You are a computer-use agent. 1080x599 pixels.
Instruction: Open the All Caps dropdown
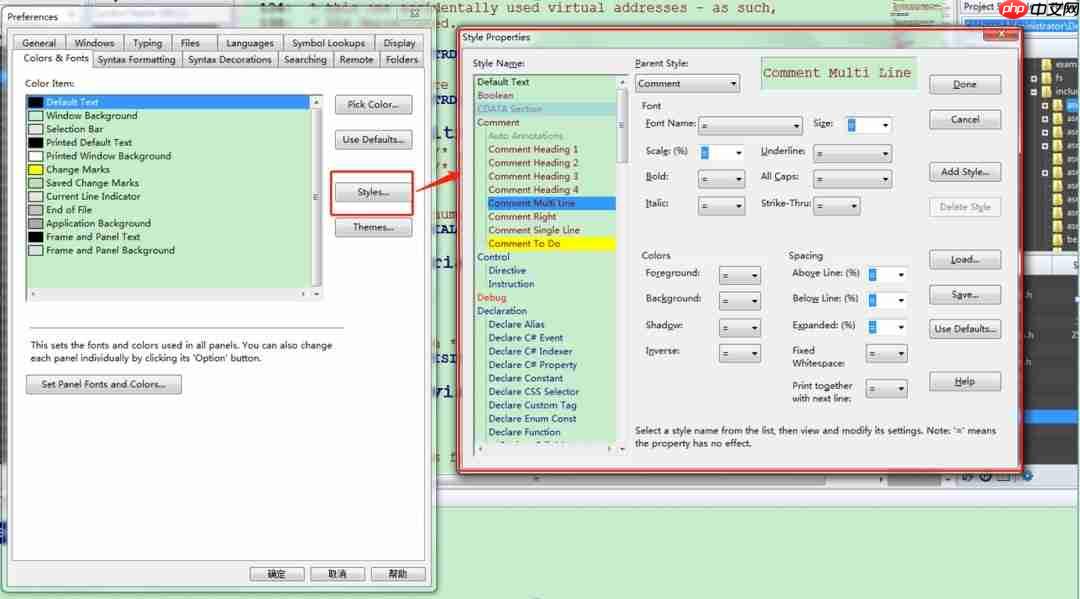(852, 179)
